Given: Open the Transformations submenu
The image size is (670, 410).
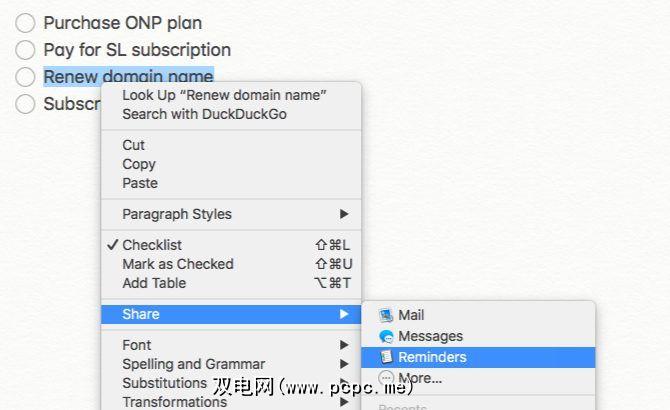Looking at the screenshot, I should [x=231, y=402].
